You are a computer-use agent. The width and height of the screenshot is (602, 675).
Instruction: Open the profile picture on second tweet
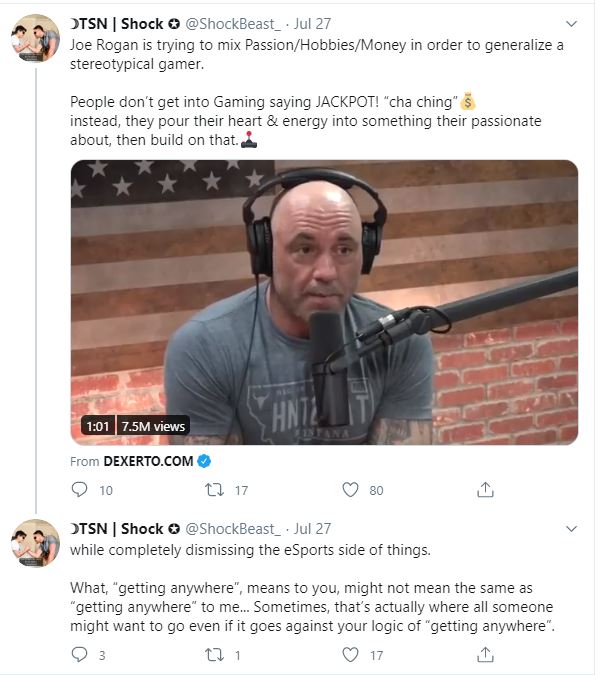[x=35, y=544]
